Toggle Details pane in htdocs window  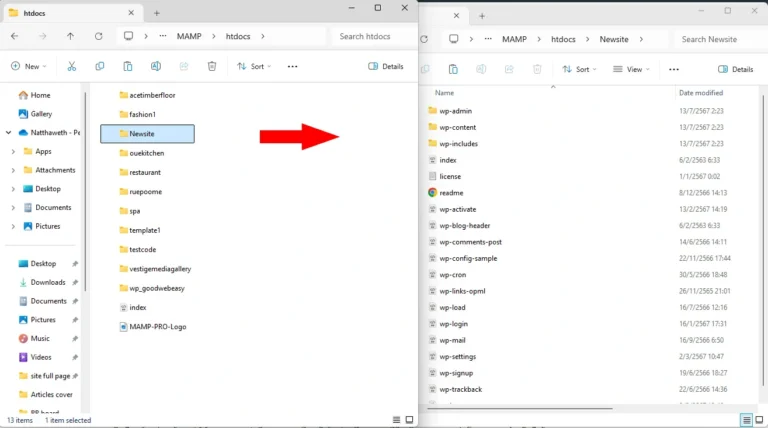point(385,66)
